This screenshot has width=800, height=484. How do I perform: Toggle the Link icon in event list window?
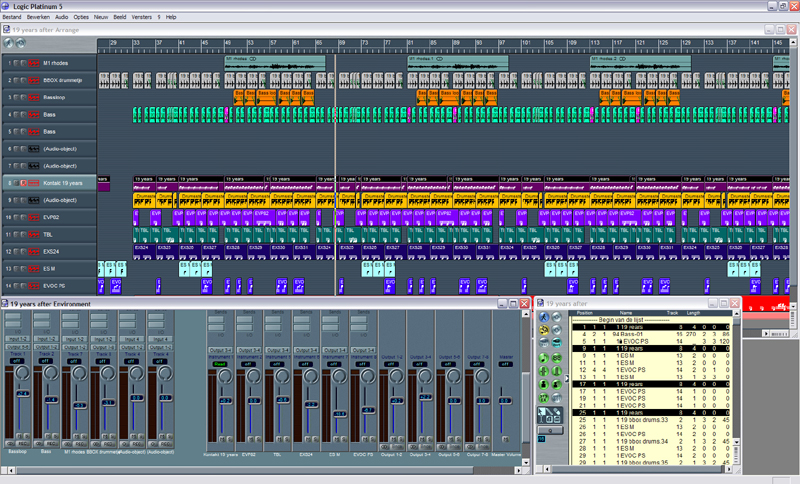[x=556, y=317]
